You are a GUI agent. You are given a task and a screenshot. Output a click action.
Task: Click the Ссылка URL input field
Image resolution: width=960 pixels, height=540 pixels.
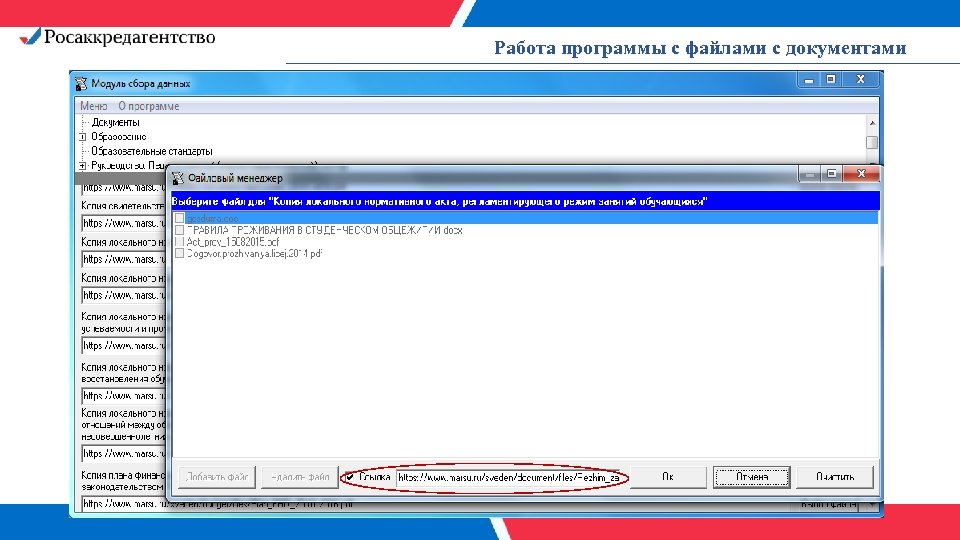[x=509, y=478]
